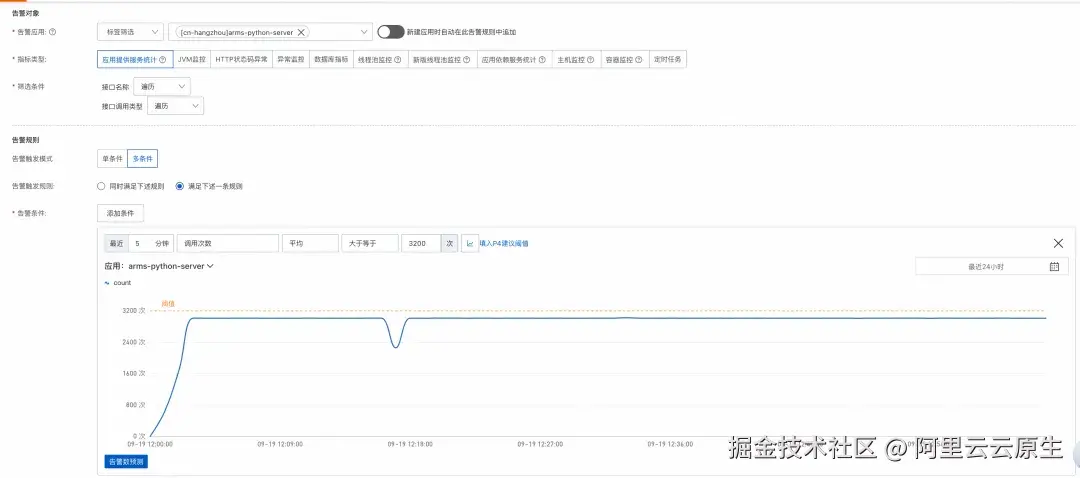Select the 应用提供服务统计 metric tab
The width and height of the screenshot is (1080, 478).
(134, 60)
